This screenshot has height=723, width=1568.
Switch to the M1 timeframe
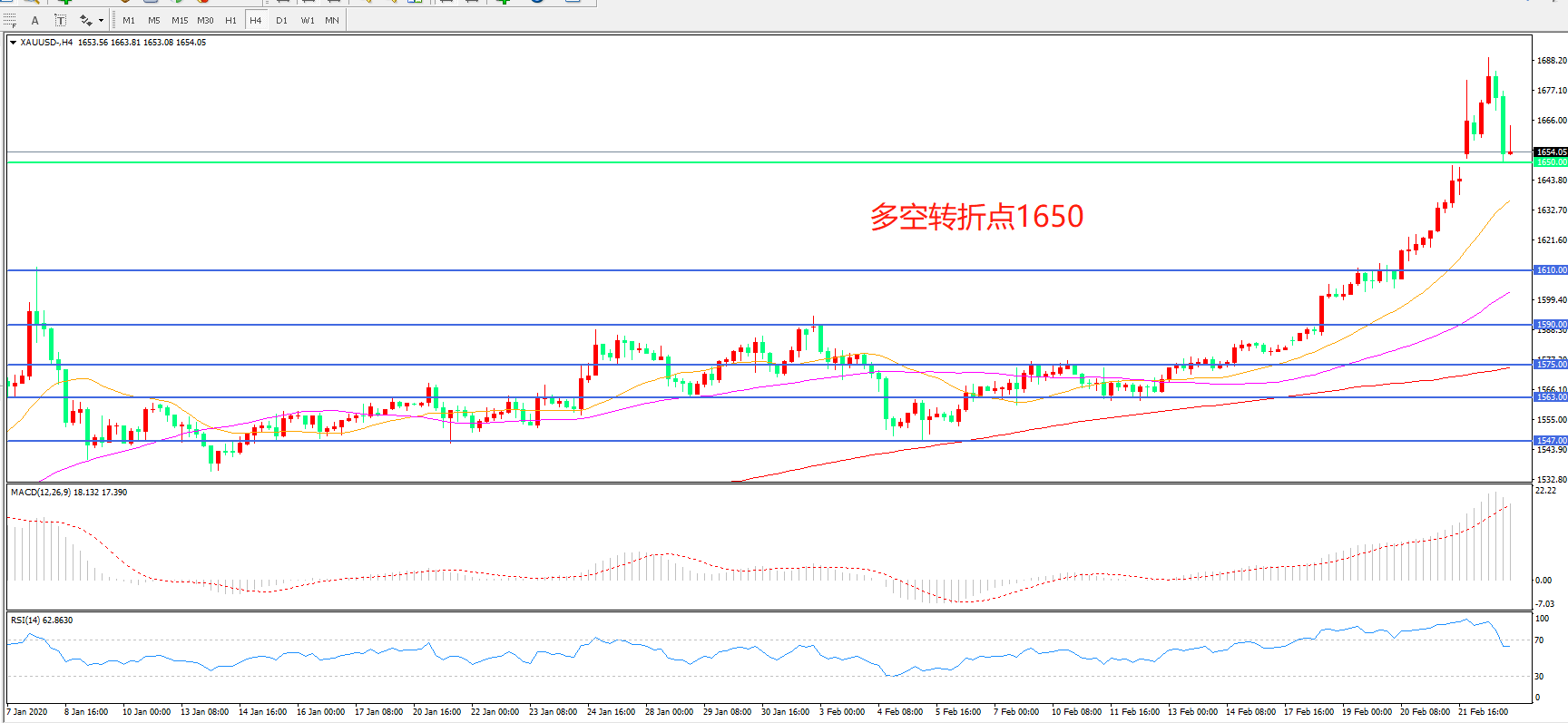pyautogui.click(x=129, y=20)
